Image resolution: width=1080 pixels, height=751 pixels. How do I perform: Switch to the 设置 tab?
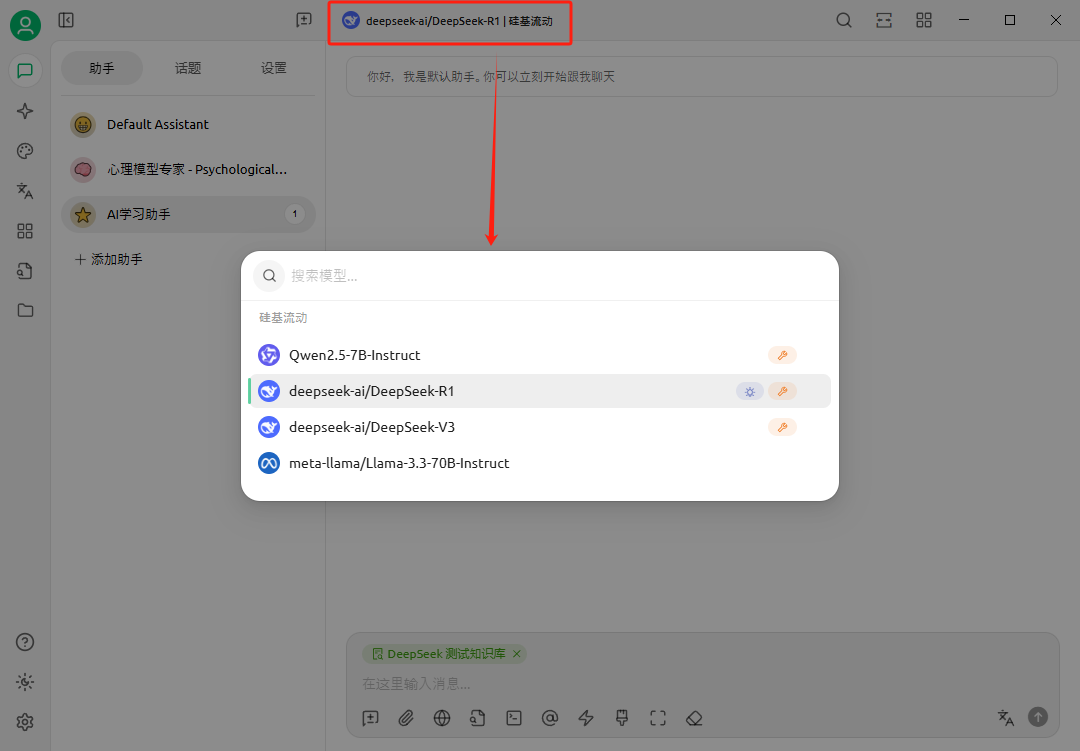(x=273, y=68)
